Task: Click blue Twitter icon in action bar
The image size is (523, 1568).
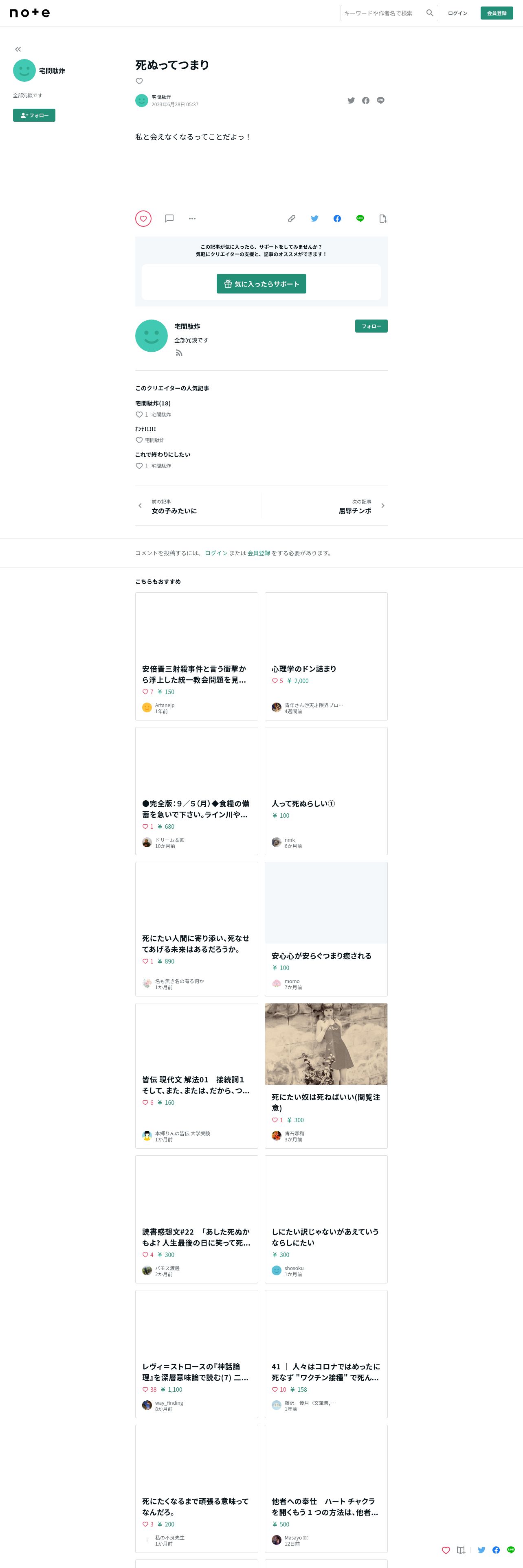Action: coord(314,219)
